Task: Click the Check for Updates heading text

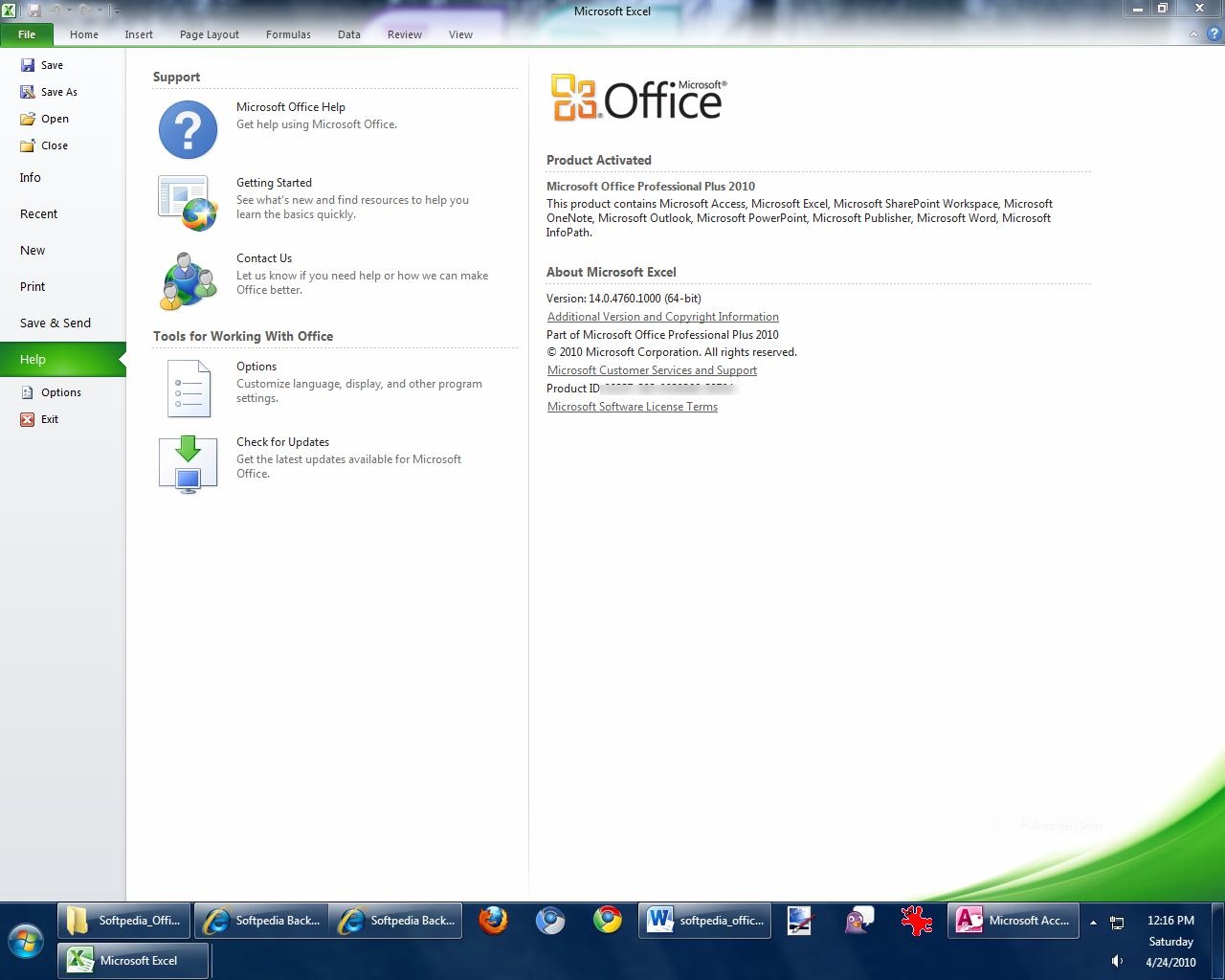Action: pos(282,442)
